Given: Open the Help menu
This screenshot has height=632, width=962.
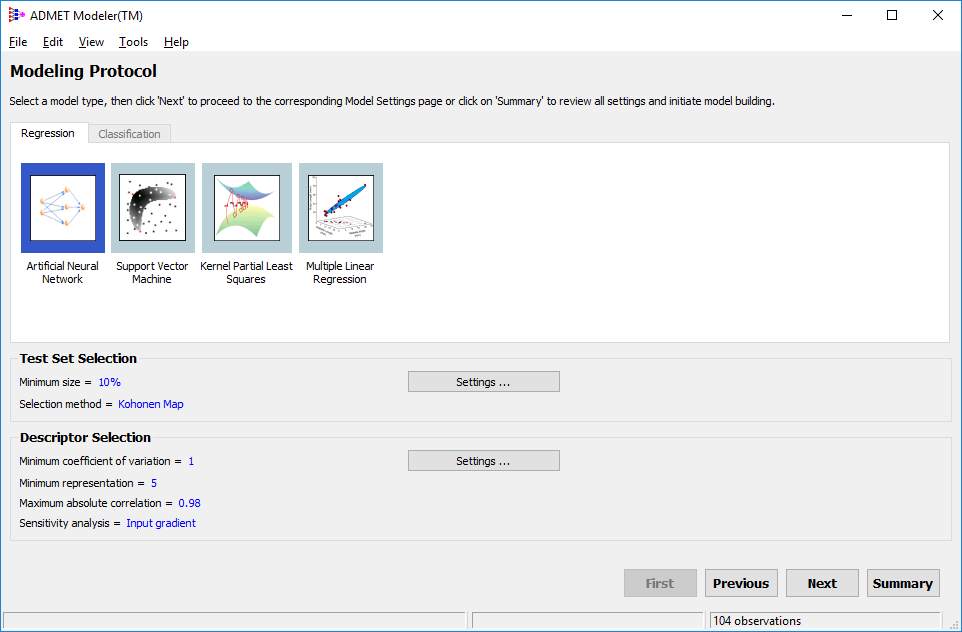Looking at the screenshot, I should pos(176,42).
